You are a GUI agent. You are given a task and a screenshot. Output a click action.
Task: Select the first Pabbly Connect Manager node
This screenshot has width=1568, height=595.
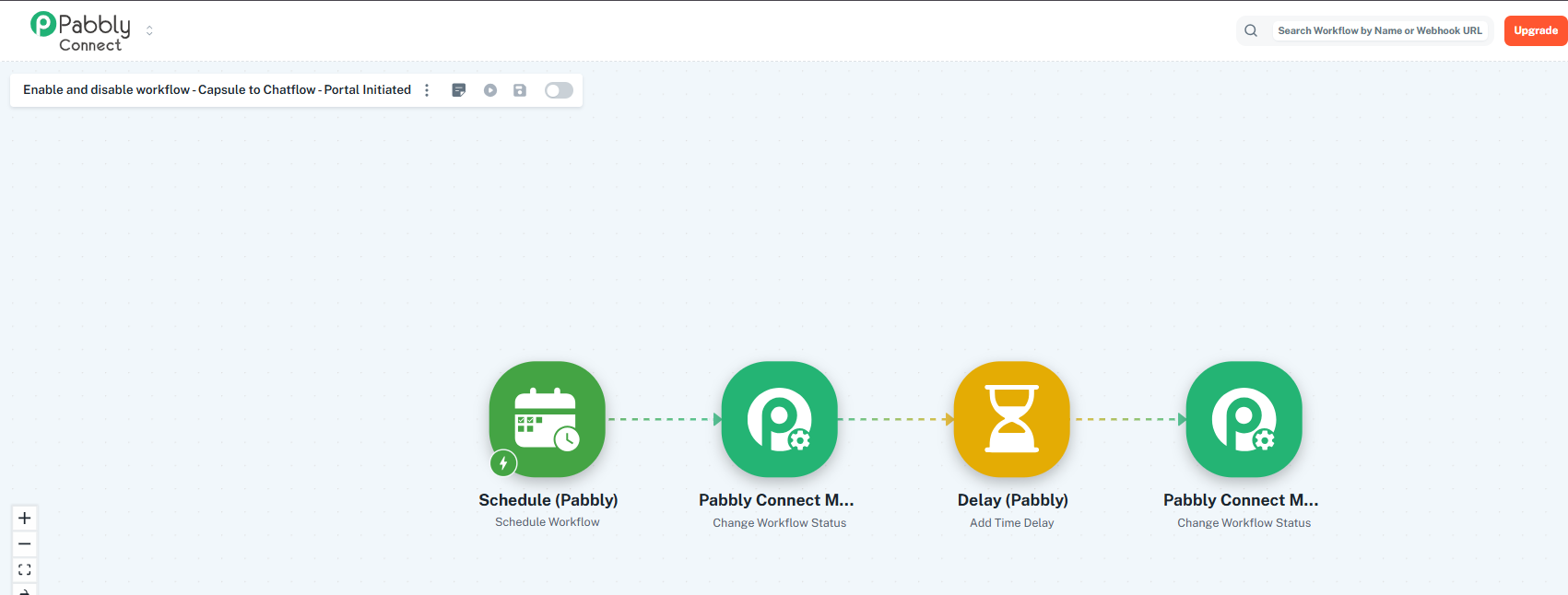click(780, 419)
